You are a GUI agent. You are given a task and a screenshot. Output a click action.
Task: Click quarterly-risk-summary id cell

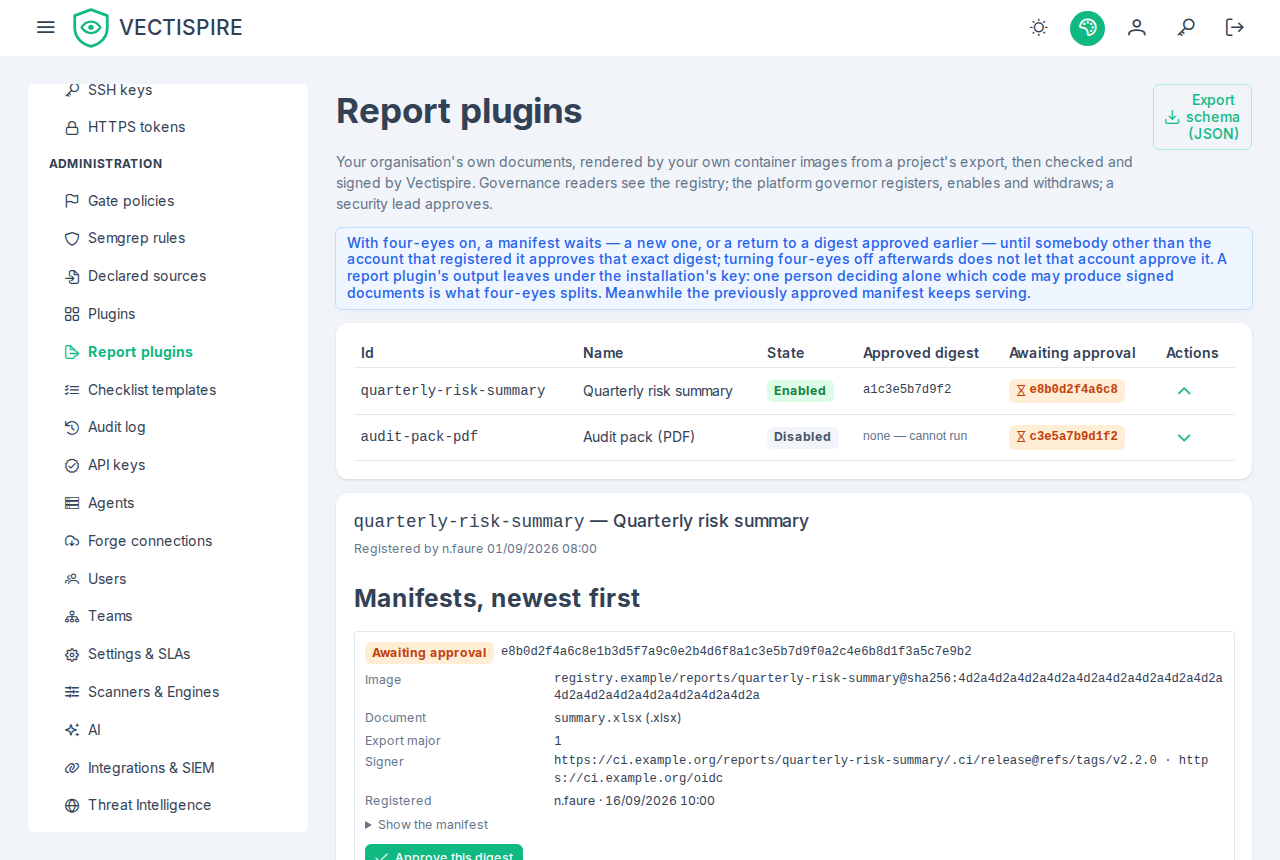453,391
